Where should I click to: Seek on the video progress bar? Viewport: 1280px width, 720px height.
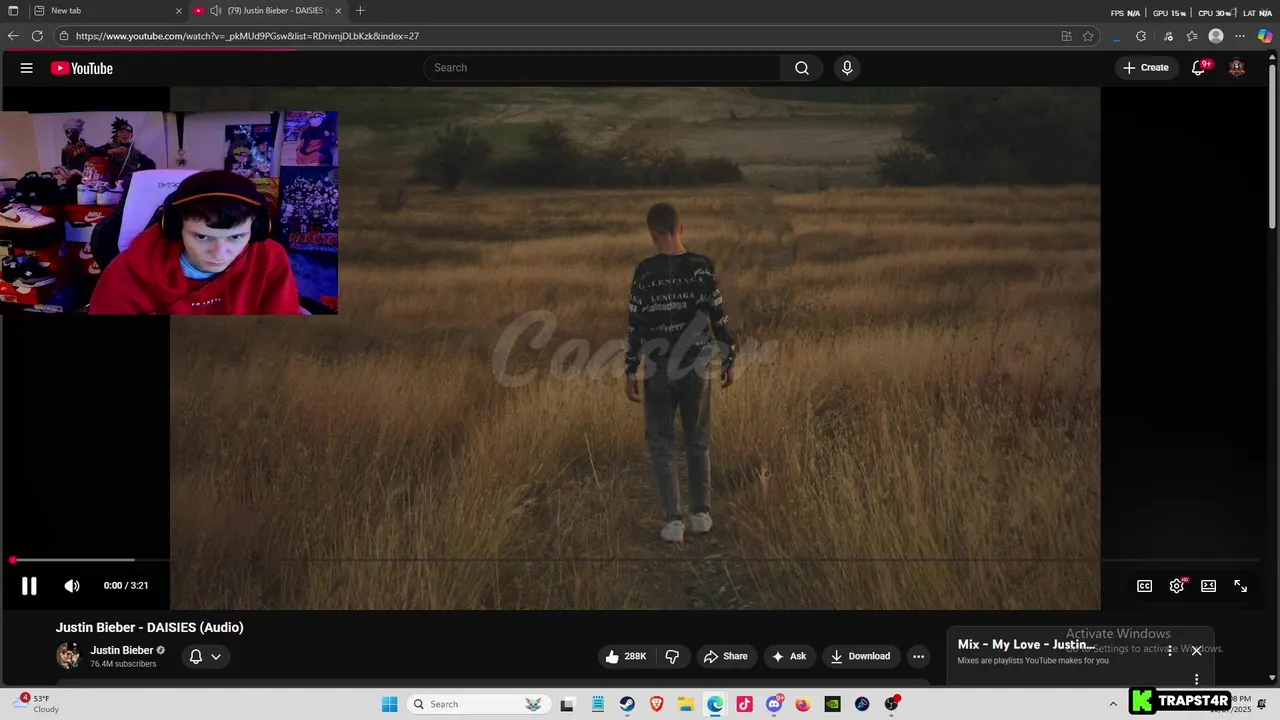(x=635, y=560)
